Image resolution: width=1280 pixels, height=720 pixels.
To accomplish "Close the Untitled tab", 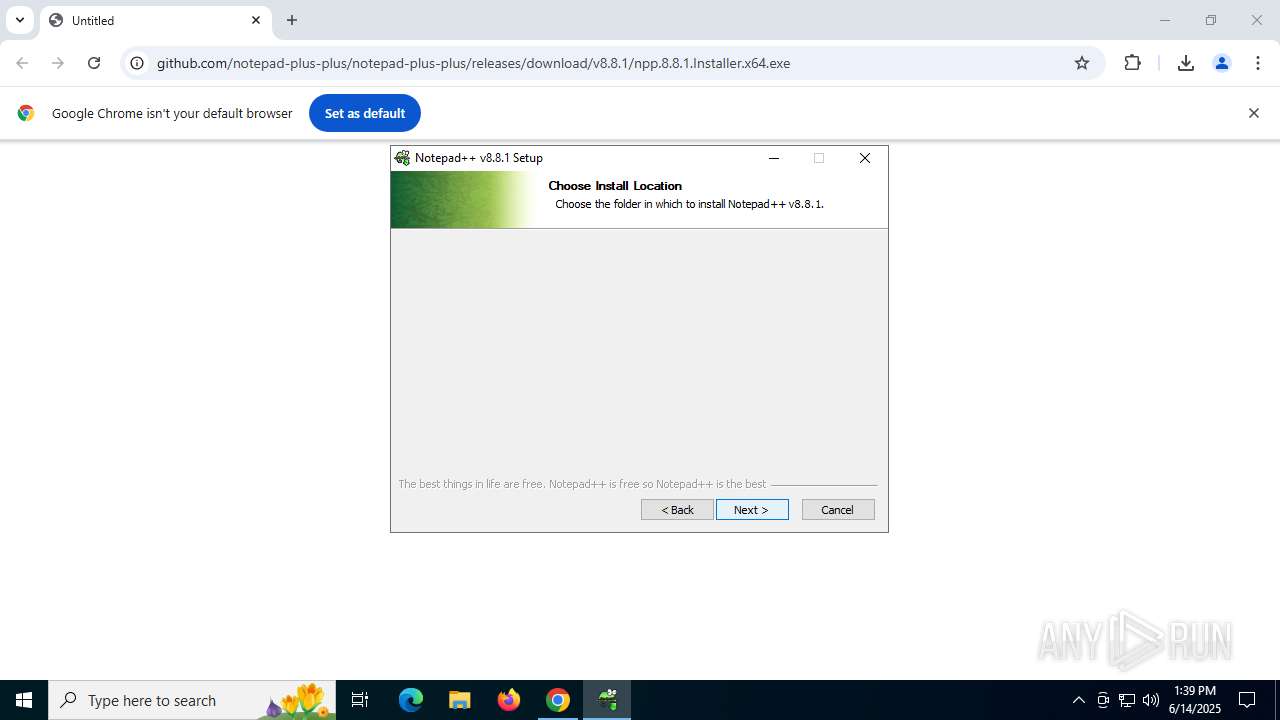I will click(x=256, y=20).
